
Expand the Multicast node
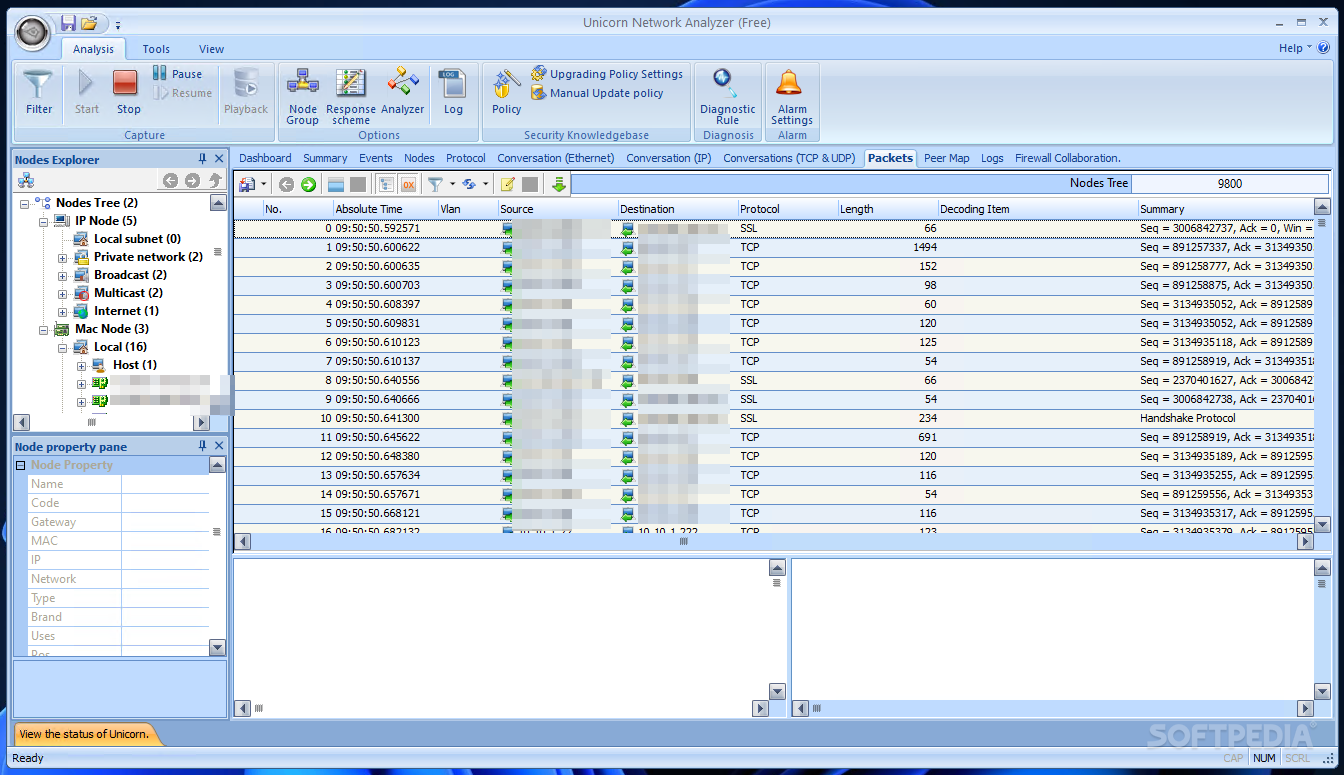[62, 293]
